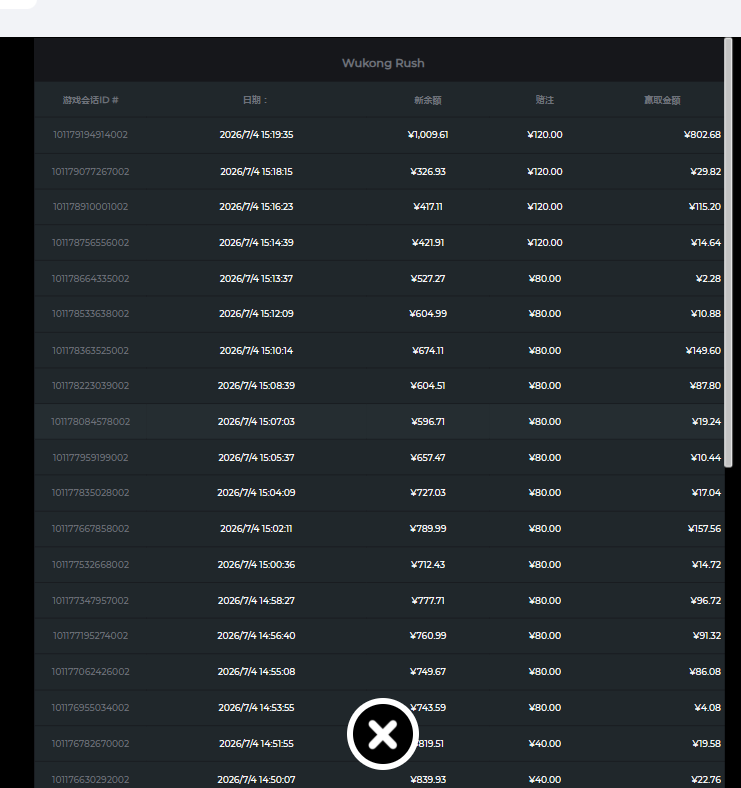
Task: Click the vertical scrollbar thumb of the table
Action: click(x=728, y=253)
